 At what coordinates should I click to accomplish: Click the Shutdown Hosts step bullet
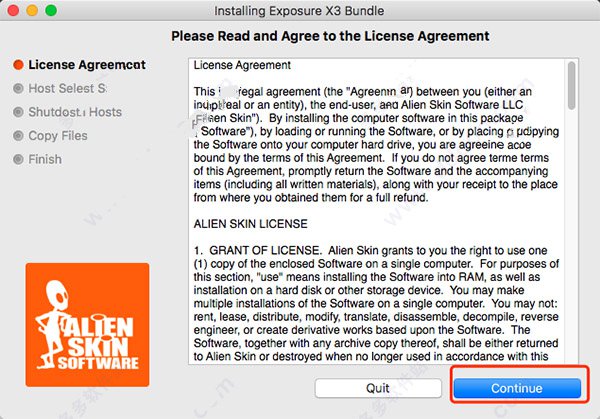pyautogui.click(x=18, y=112)
